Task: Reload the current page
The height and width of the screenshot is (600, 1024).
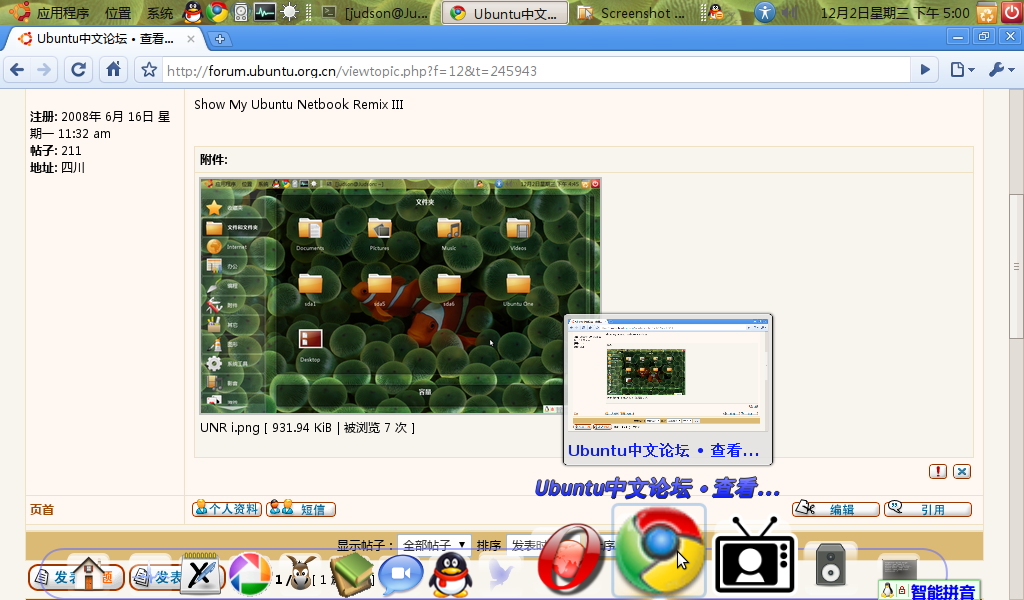Action: pyautogui.click(x=78, y=70)
